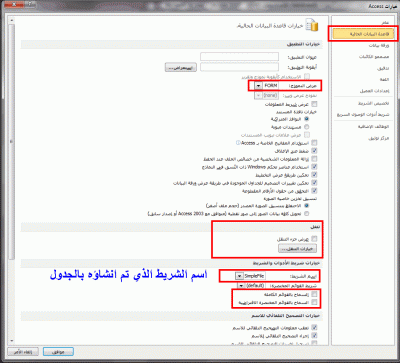This screenshot has height=363, width=400.
Task: Click the OK (موافق) button
Action: tap(58, 352)
